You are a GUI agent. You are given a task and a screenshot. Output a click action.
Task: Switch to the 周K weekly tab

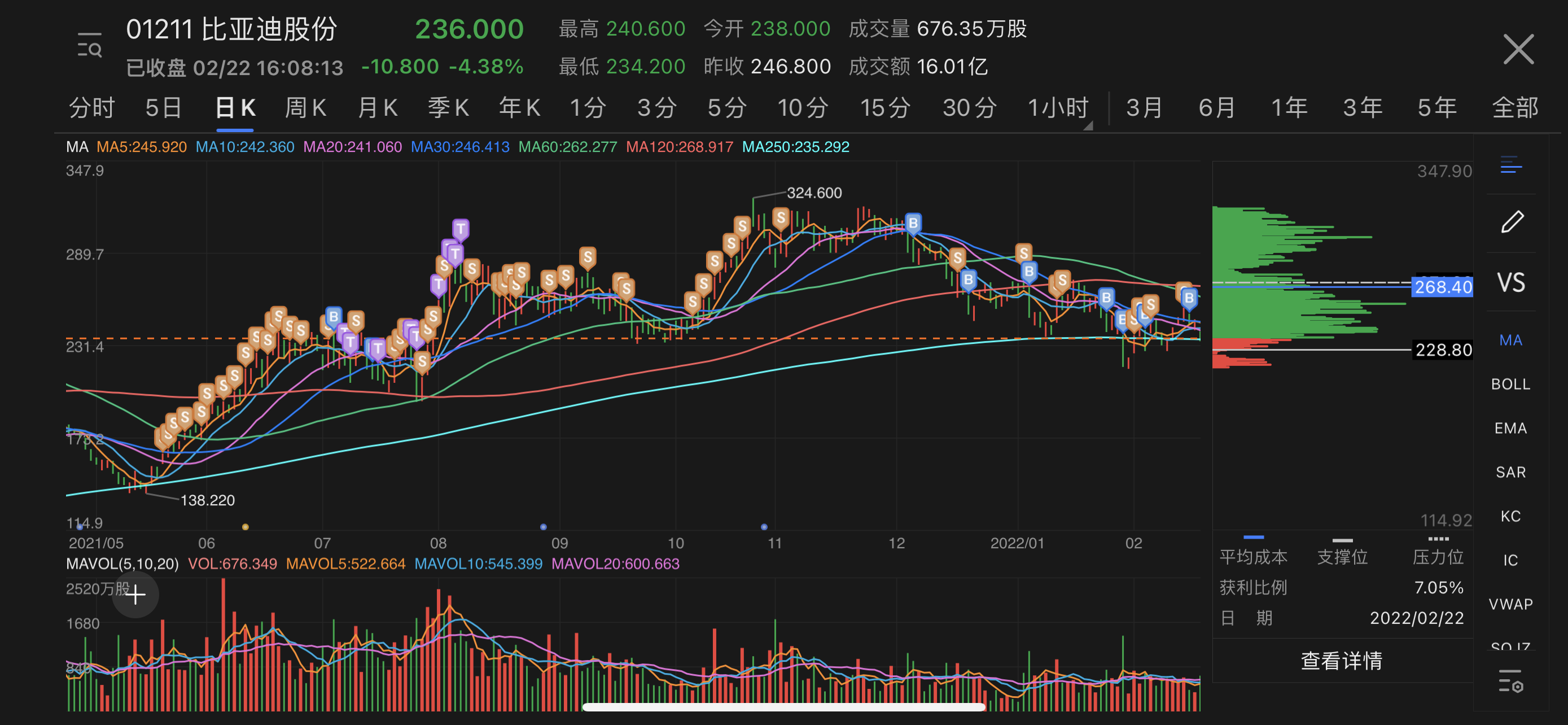pos(305,108)
